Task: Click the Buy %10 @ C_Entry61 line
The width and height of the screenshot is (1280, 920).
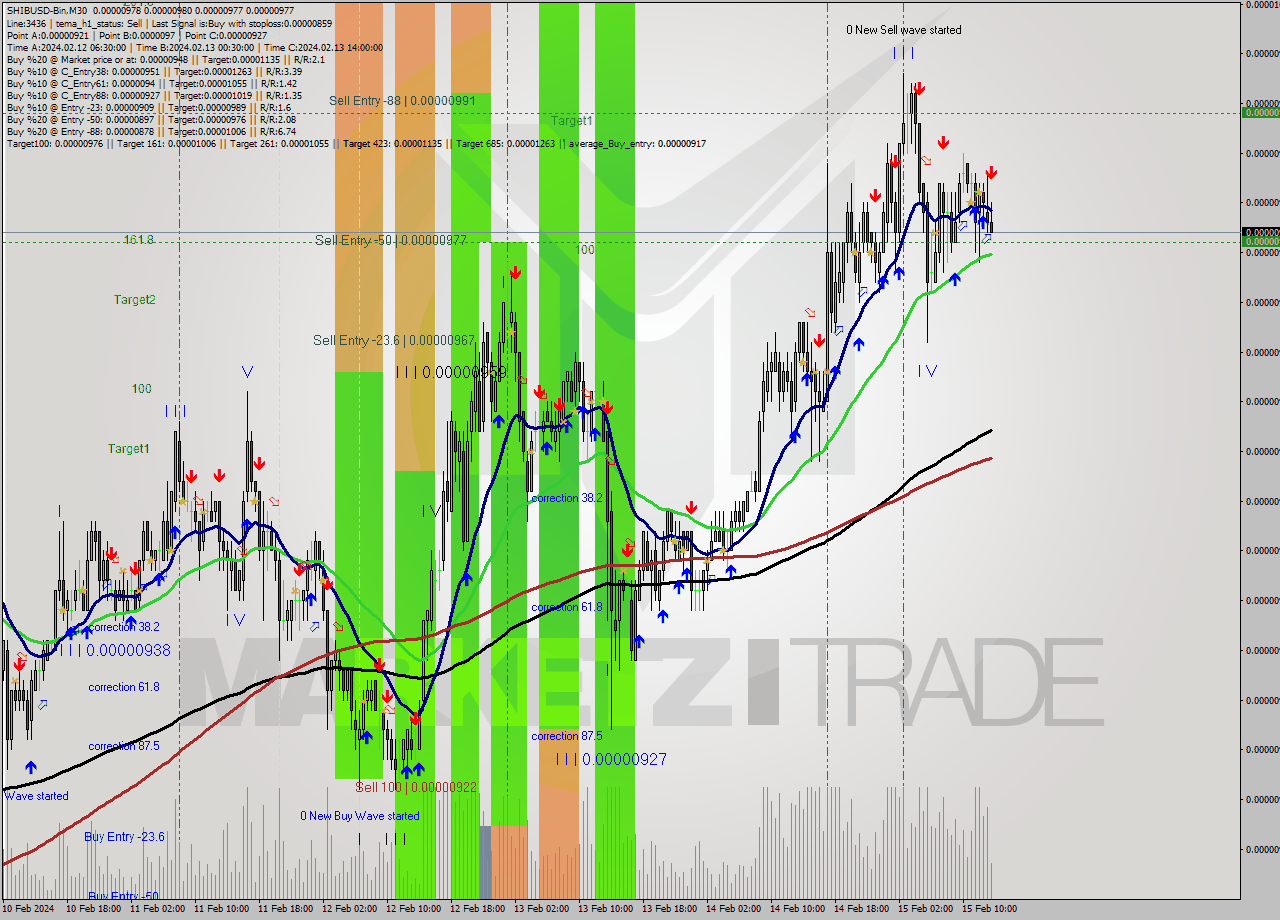Action: point(151,83)
